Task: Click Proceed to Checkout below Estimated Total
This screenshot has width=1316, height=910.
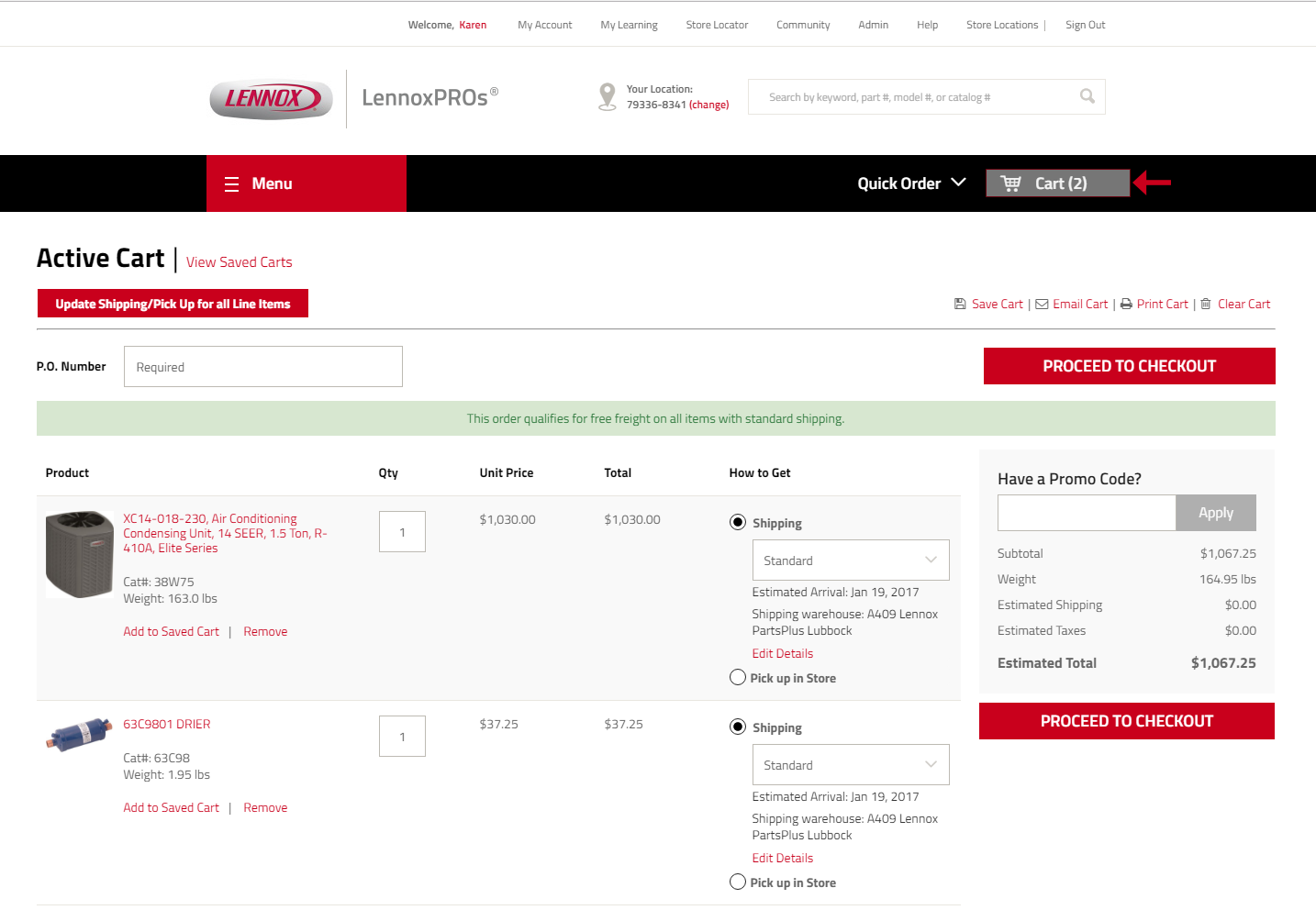Action: [x=1127, y=721]
